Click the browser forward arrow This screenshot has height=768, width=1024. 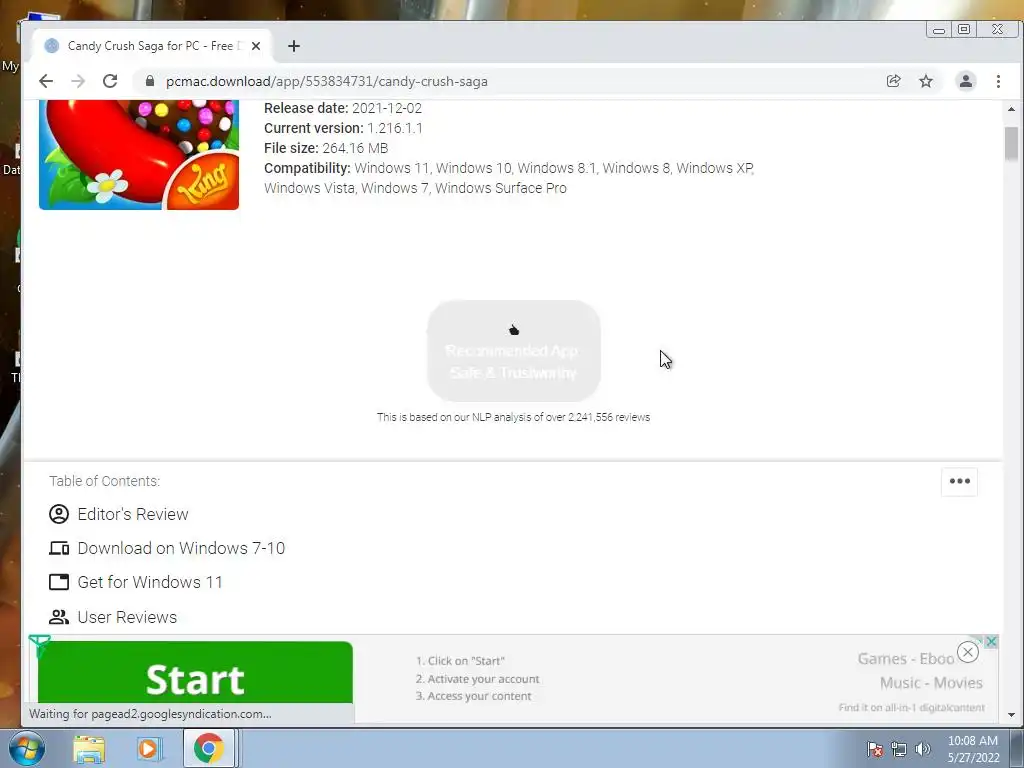point(78,81)
